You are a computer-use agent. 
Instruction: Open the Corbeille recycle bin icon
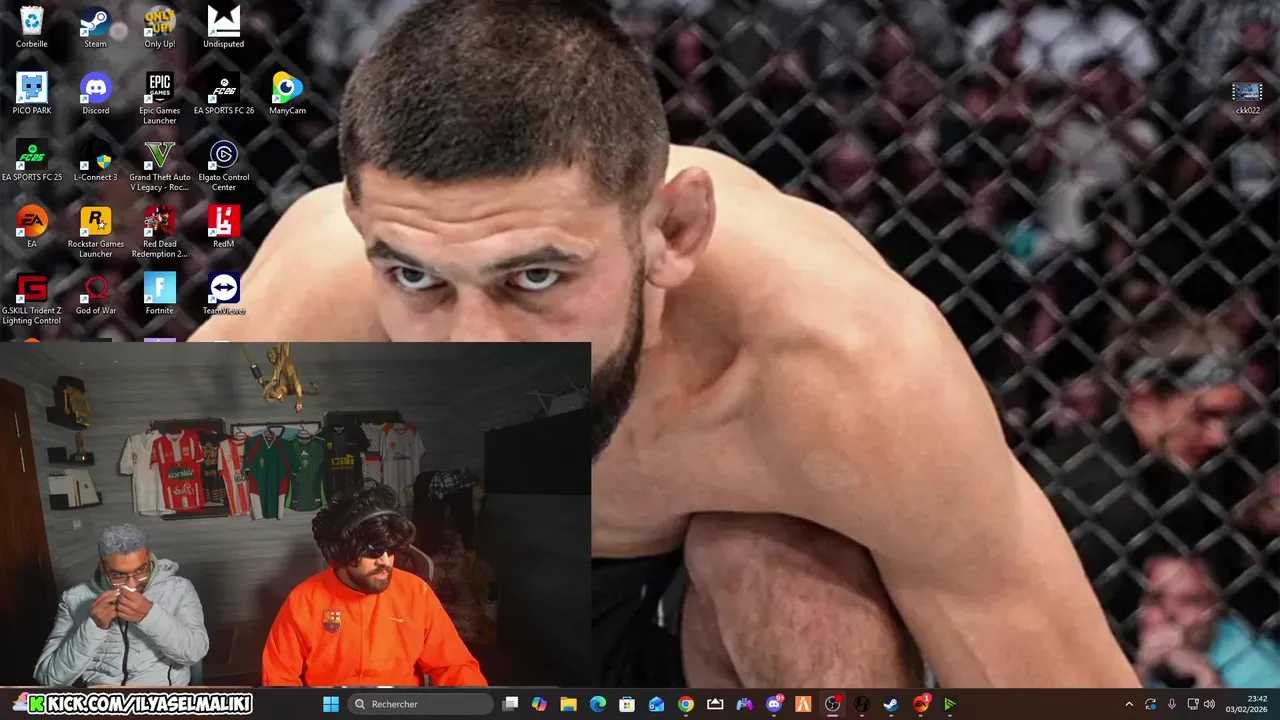tap(31, 27)
